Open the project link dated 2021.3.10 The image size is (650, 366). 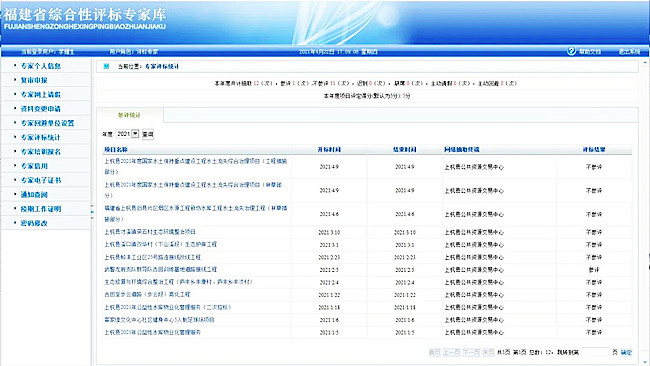(150, 232)
